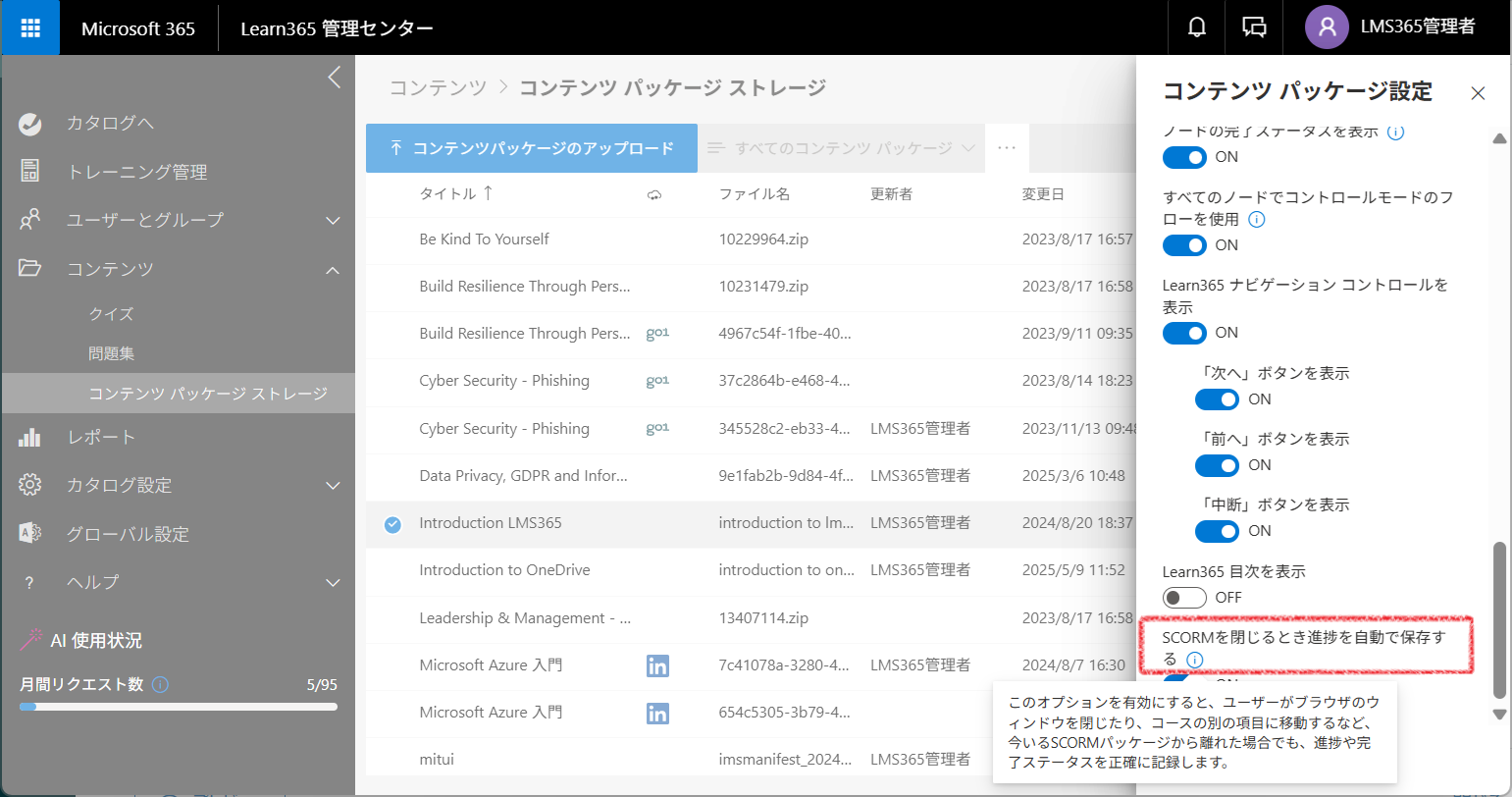Click the レポート bar chart icon

(30, 437)
